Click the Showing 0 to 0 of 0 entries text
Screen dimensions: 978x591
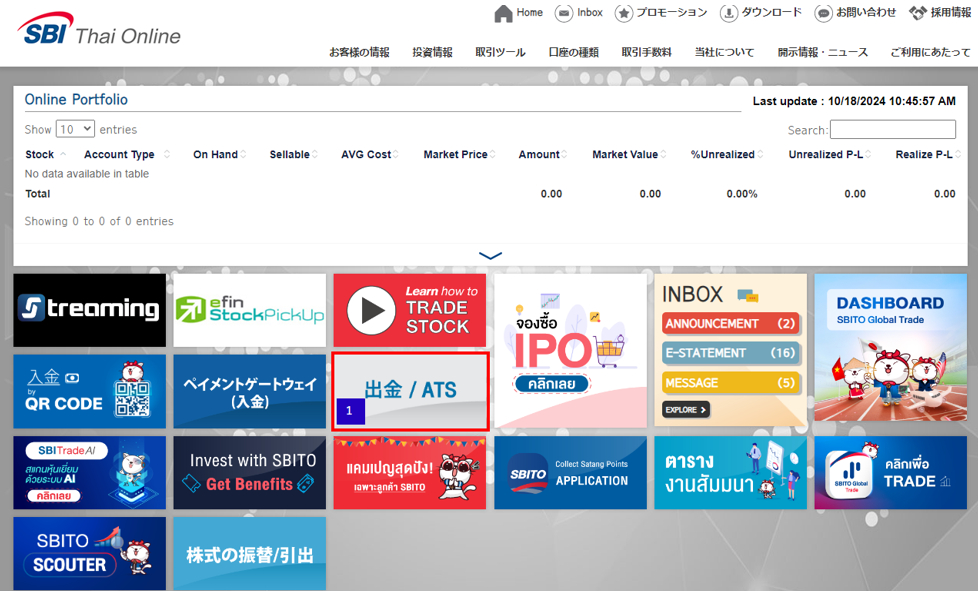[x=99, y=221]
